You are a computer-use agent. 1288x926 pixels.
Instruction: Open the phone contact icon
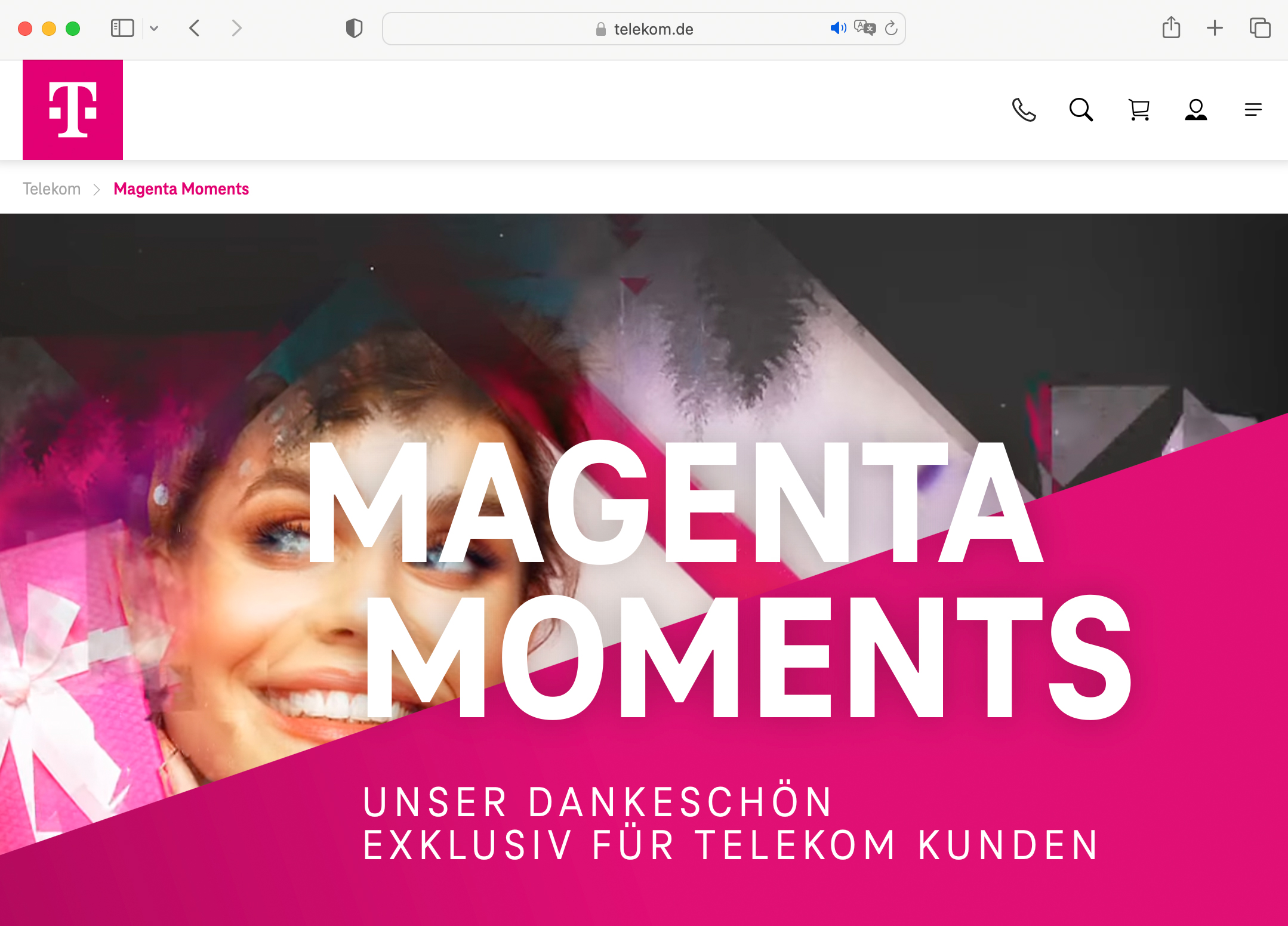1024,110
